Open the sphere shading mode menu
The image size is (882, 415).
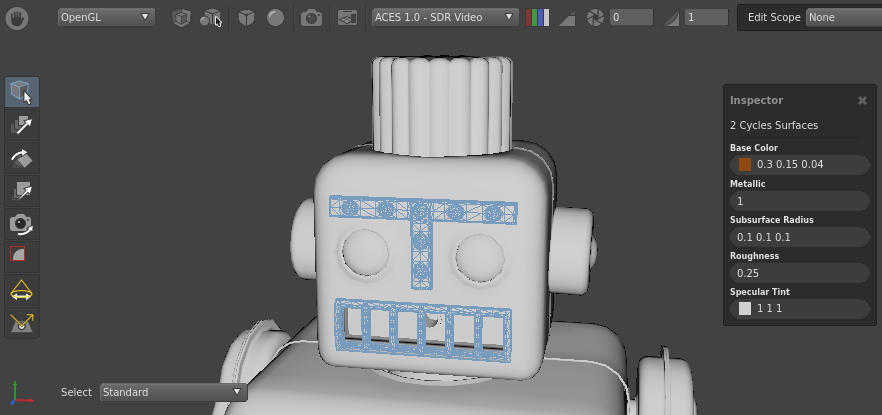pos(275,17)
